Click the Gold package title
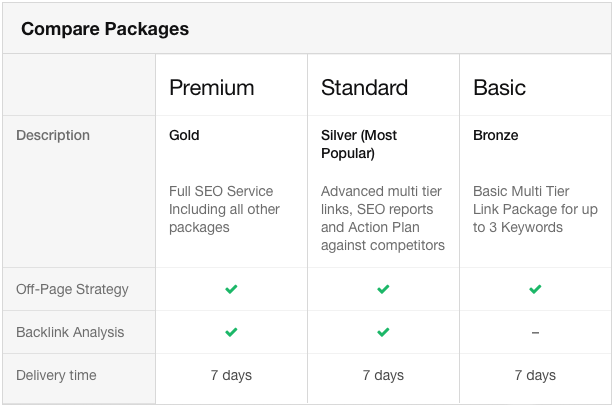 tap(184, 135)
